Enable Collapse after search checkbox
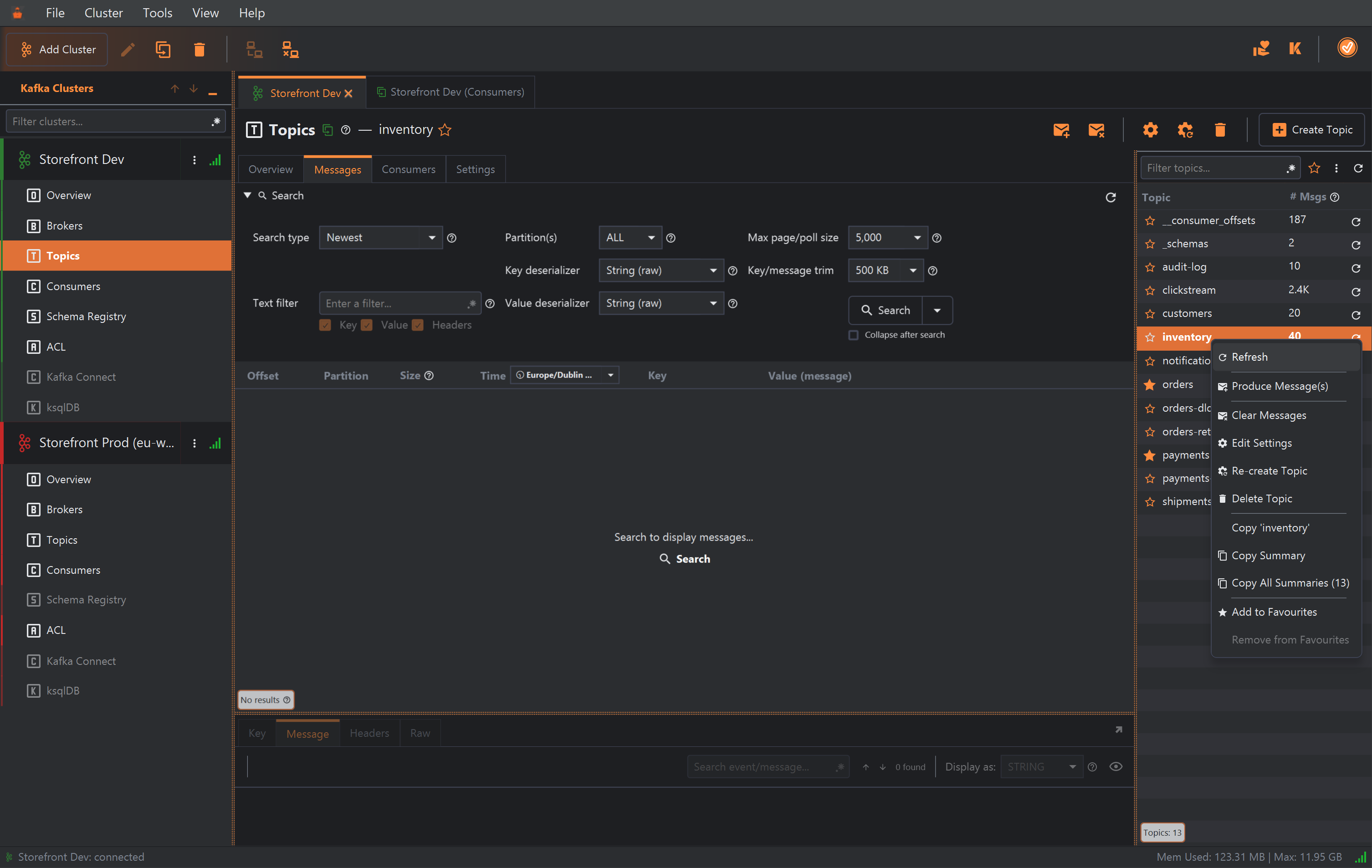 [x=854, y=335]
